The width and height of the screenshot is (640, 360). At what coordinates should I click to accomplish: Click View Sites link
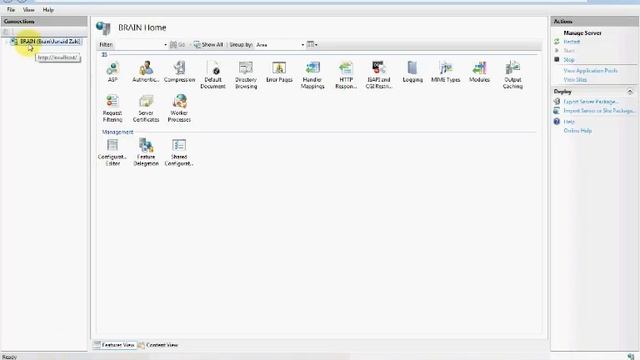575,80
